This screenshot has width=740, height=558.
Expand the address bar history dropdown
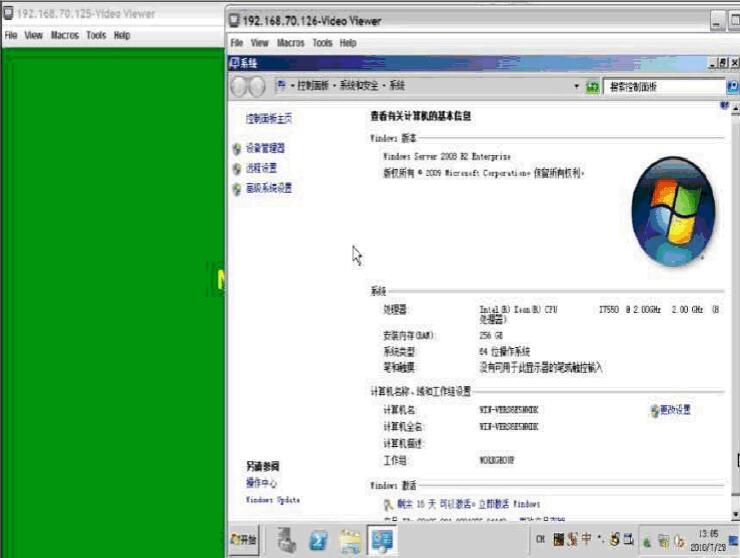click(x=576, y=87)
